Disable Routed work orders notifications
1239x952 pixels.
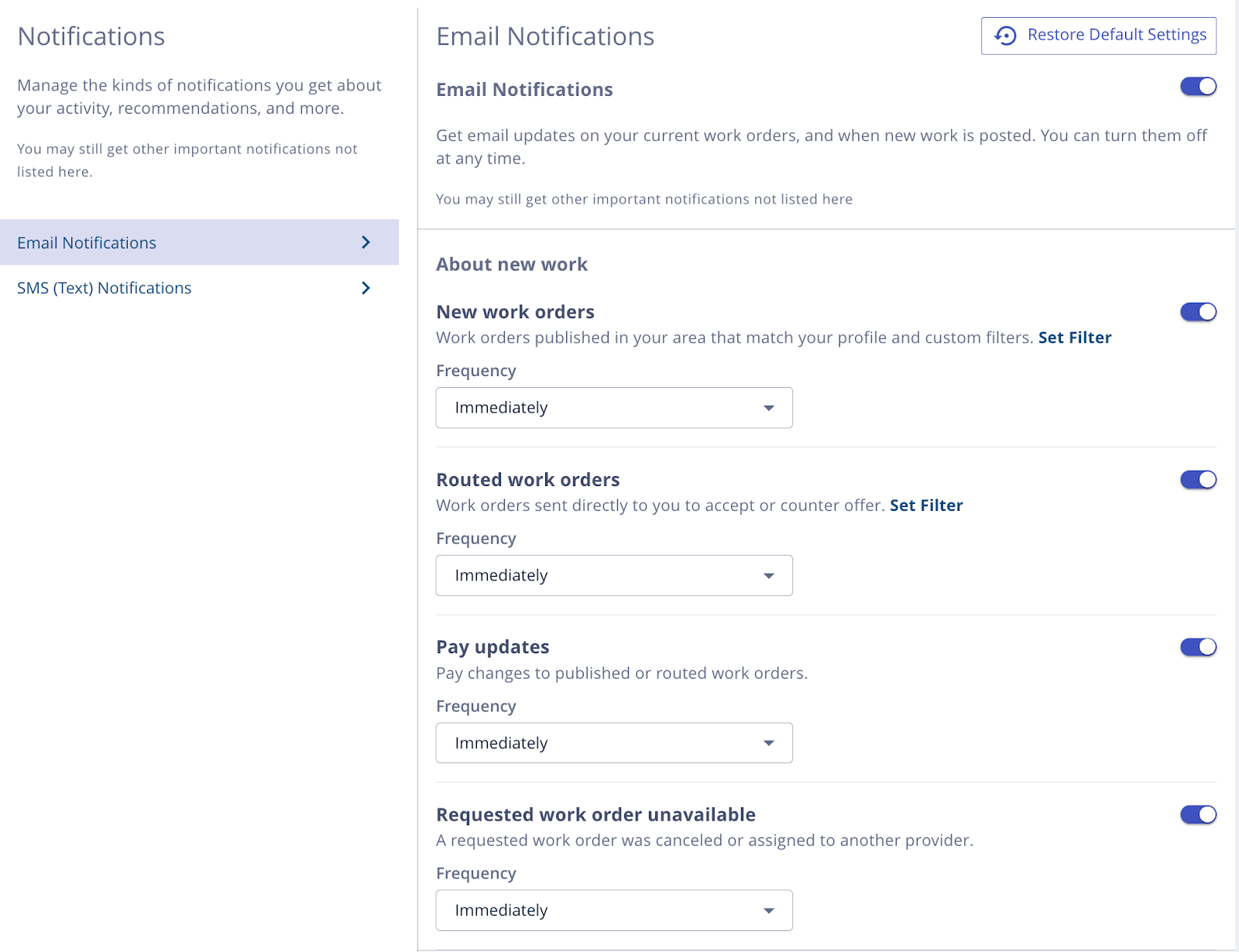point(1197,479)
